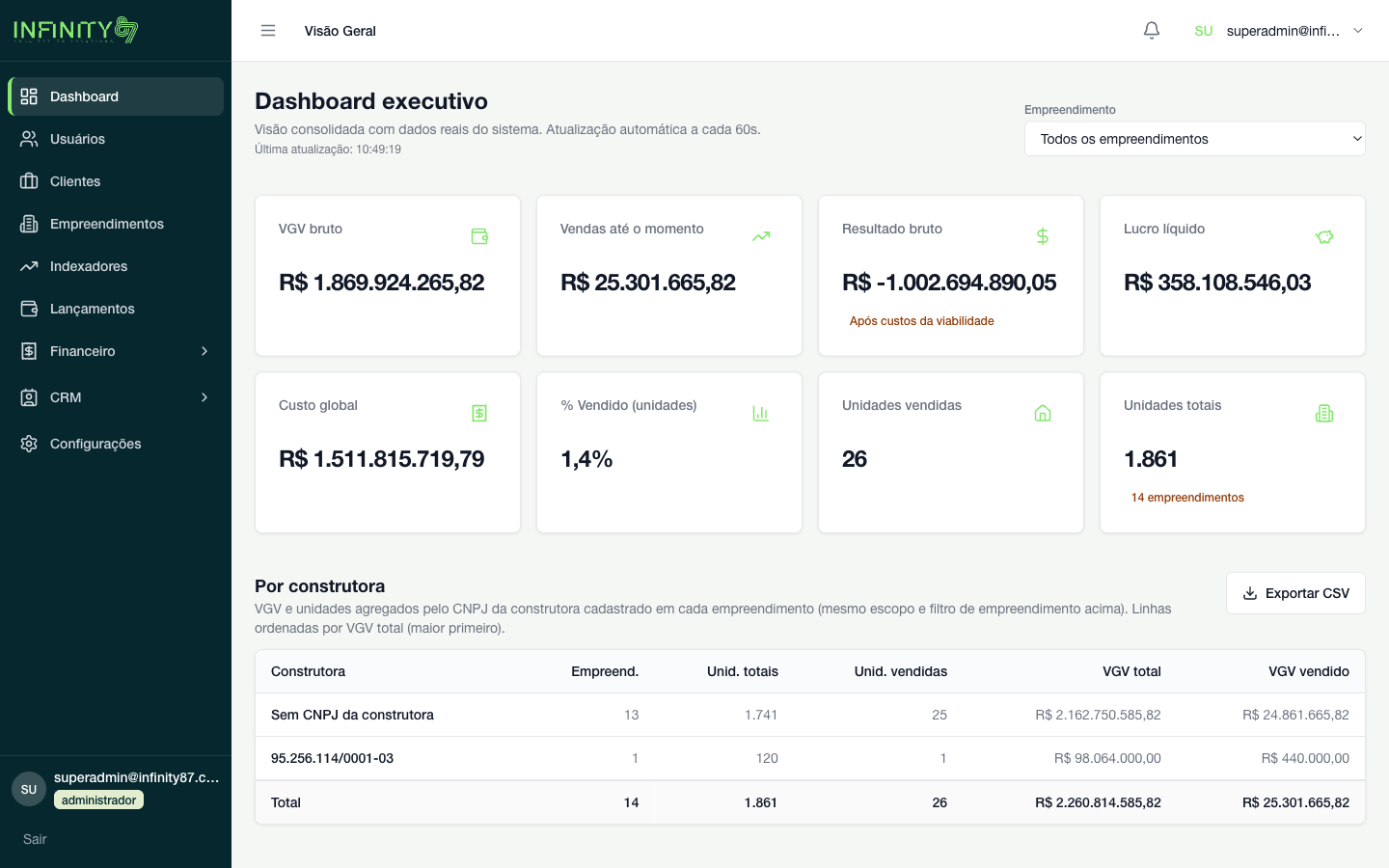Click the SU avatar in the sidebar footer
The image size is (1389, 868).
click(29, 789)
